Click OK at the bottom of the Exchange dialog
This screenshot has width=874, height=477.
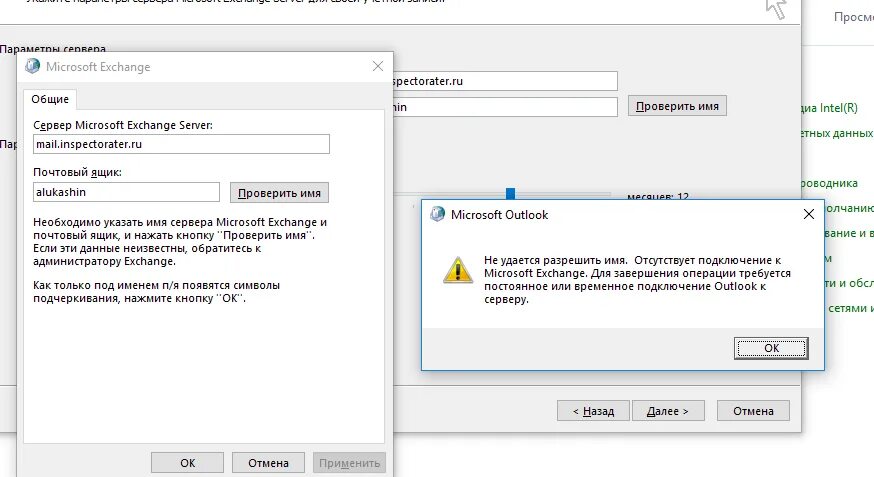[187, 463]
